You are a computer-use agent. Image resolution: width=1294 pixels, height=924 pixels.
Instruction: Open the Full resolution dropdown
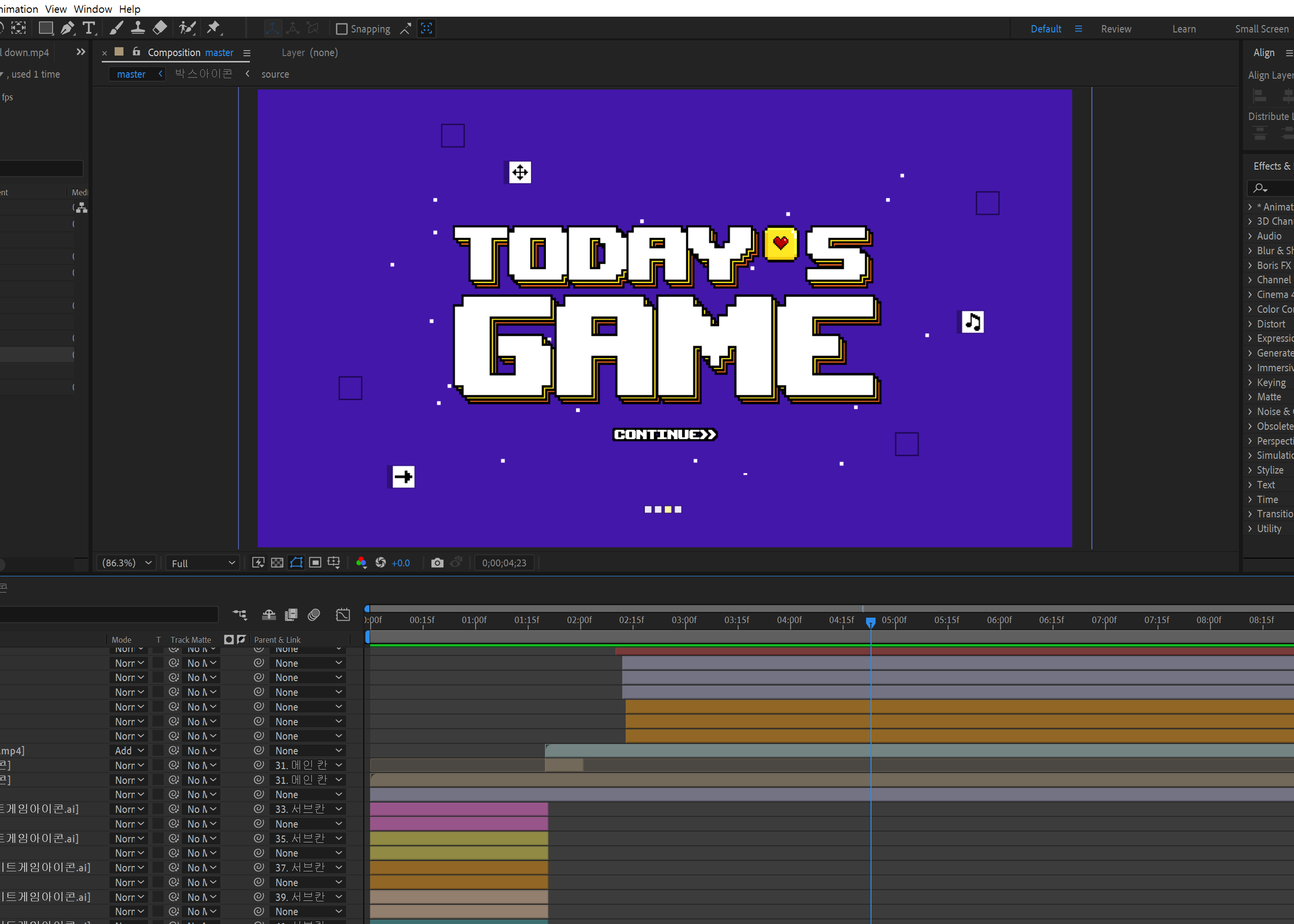point(203,563)
